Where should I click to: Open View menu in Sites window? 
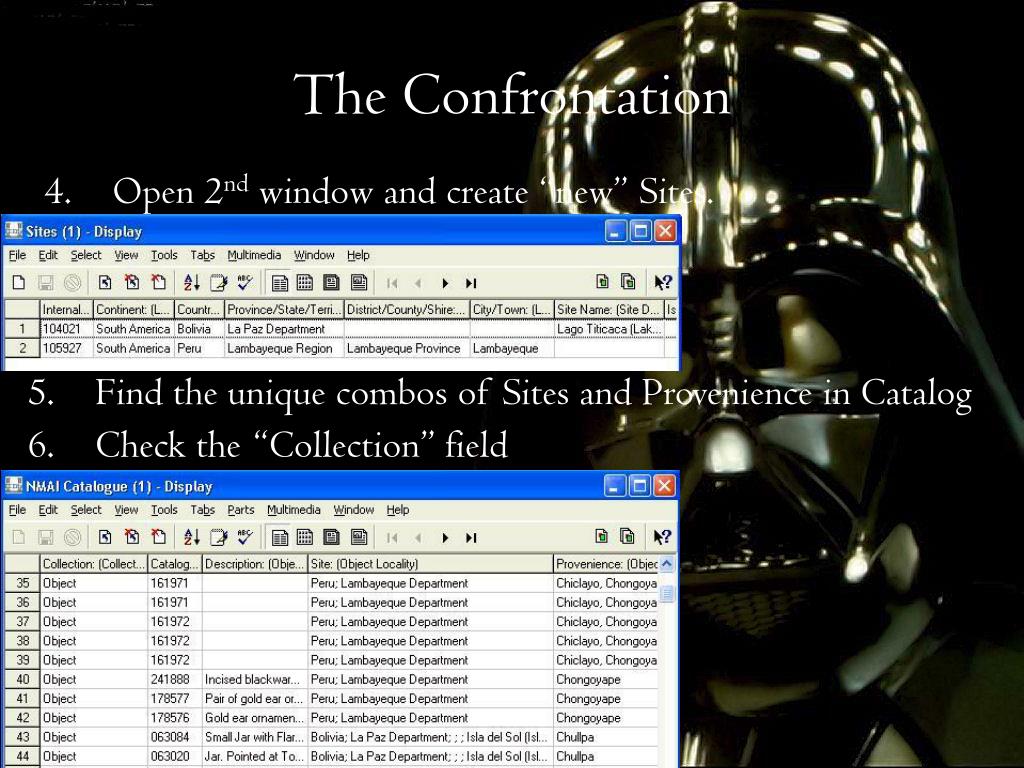(x=126, y=255)
